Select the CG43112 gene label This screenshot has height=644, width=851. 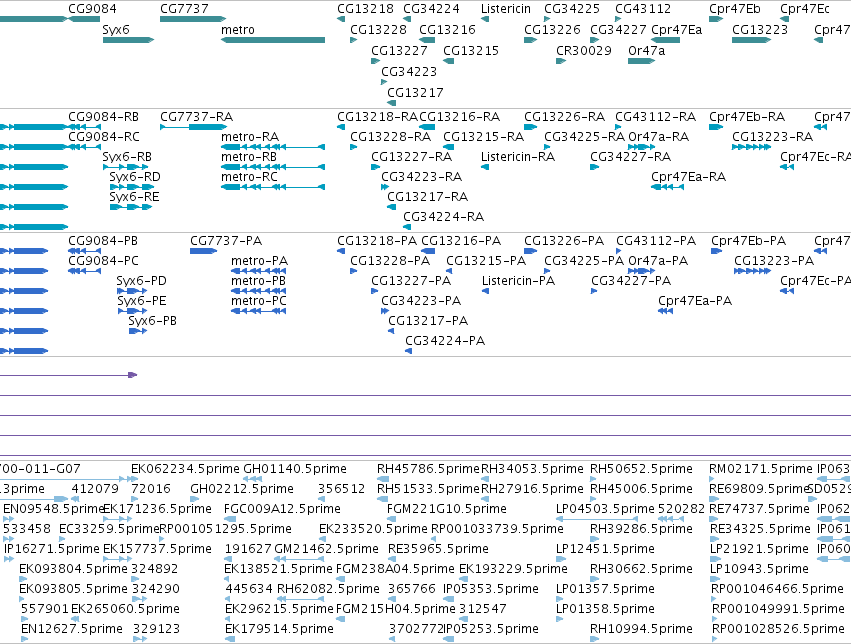tap(643, 9)
